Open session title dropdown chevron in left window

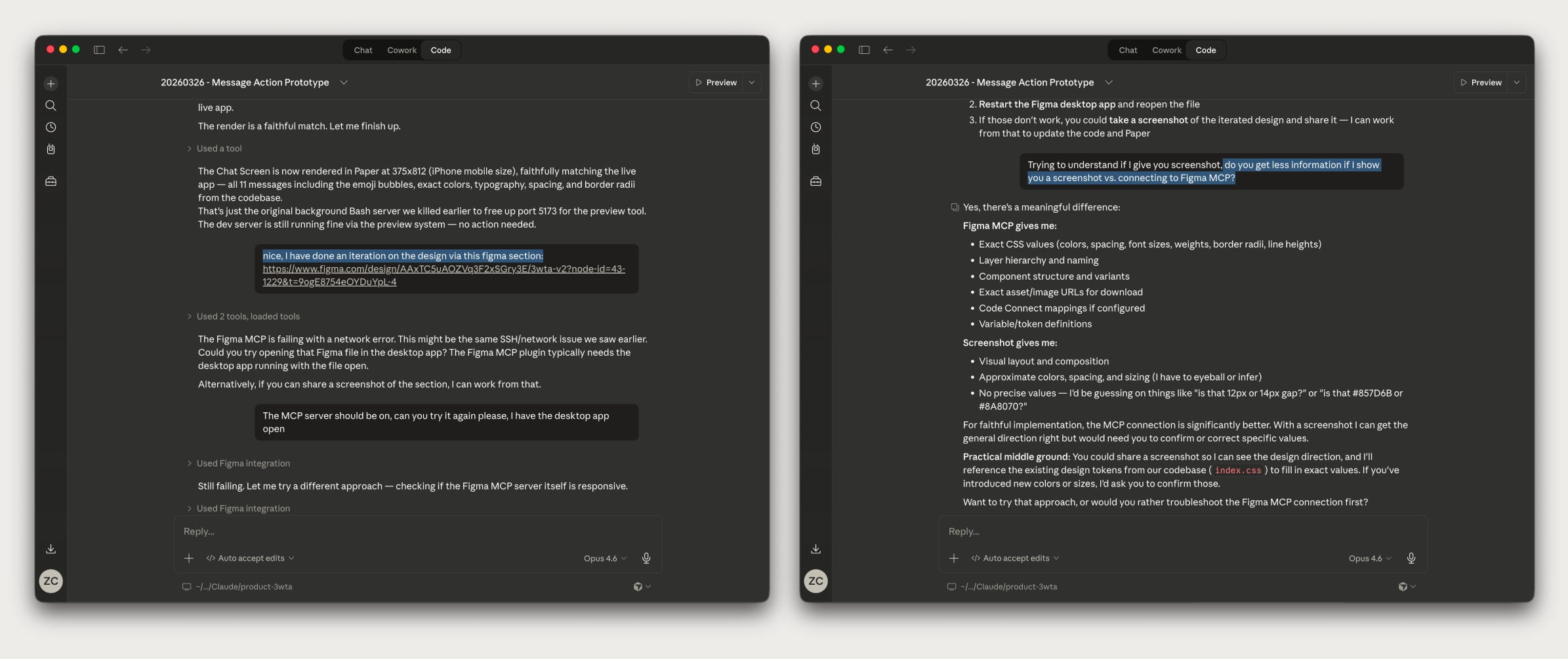(x=344, y=83)
